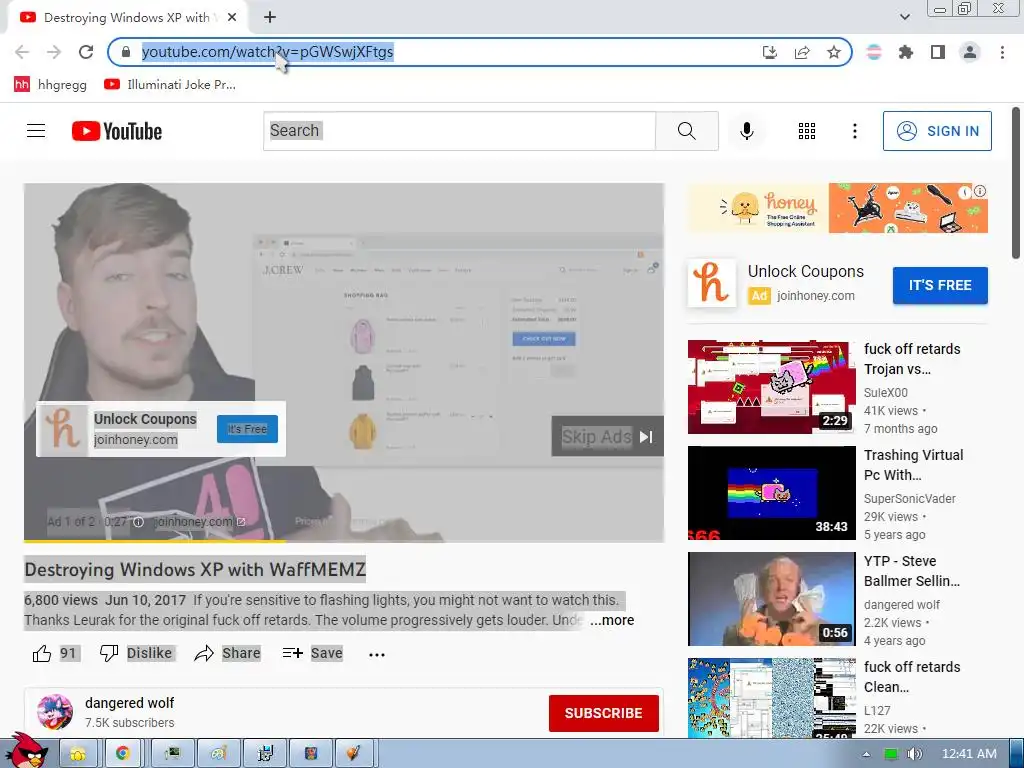The image size is (1024, 768).
Task: Toggle the browser side panel icon
Action: pos(938,52)
